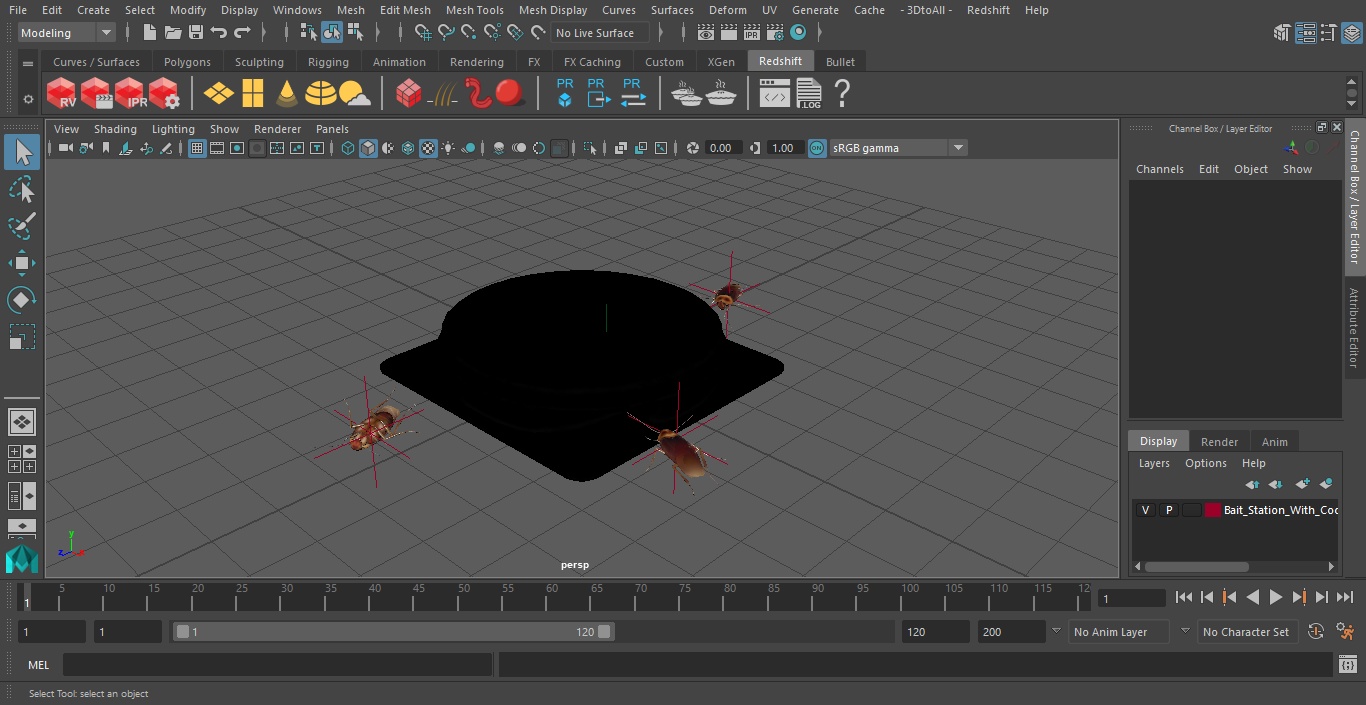Click the go to end of playback range button
1366x705 pixels.
pos(1344,597)
